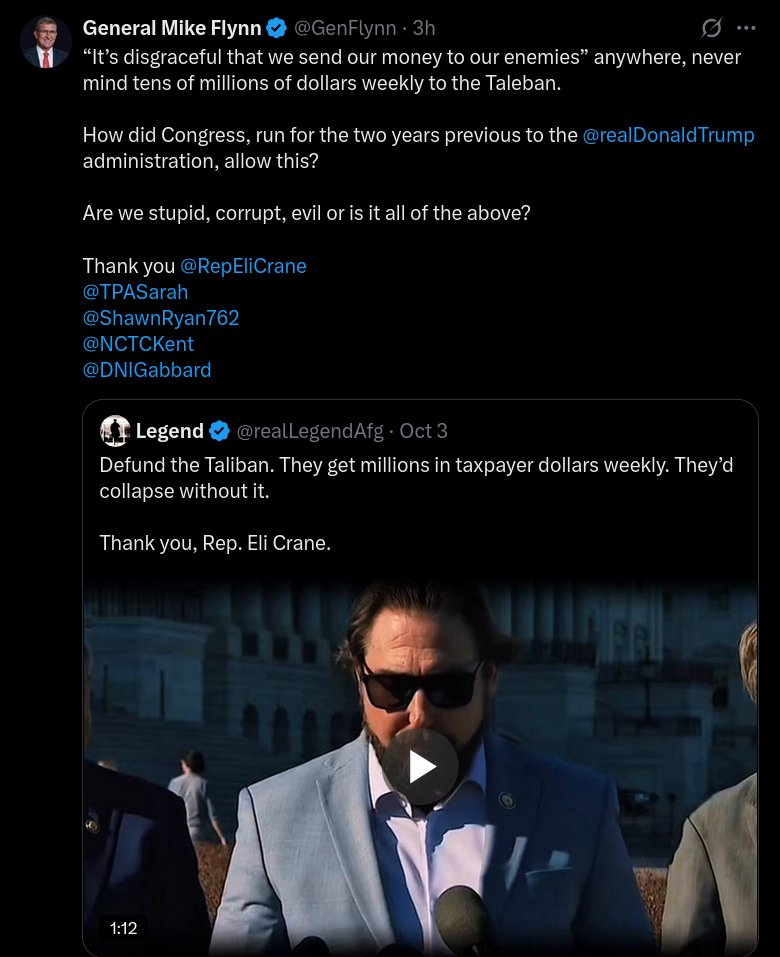Click the @realLegendAfg handle
The height and width of the screenshot is (957, 780).
pos(310,431)
